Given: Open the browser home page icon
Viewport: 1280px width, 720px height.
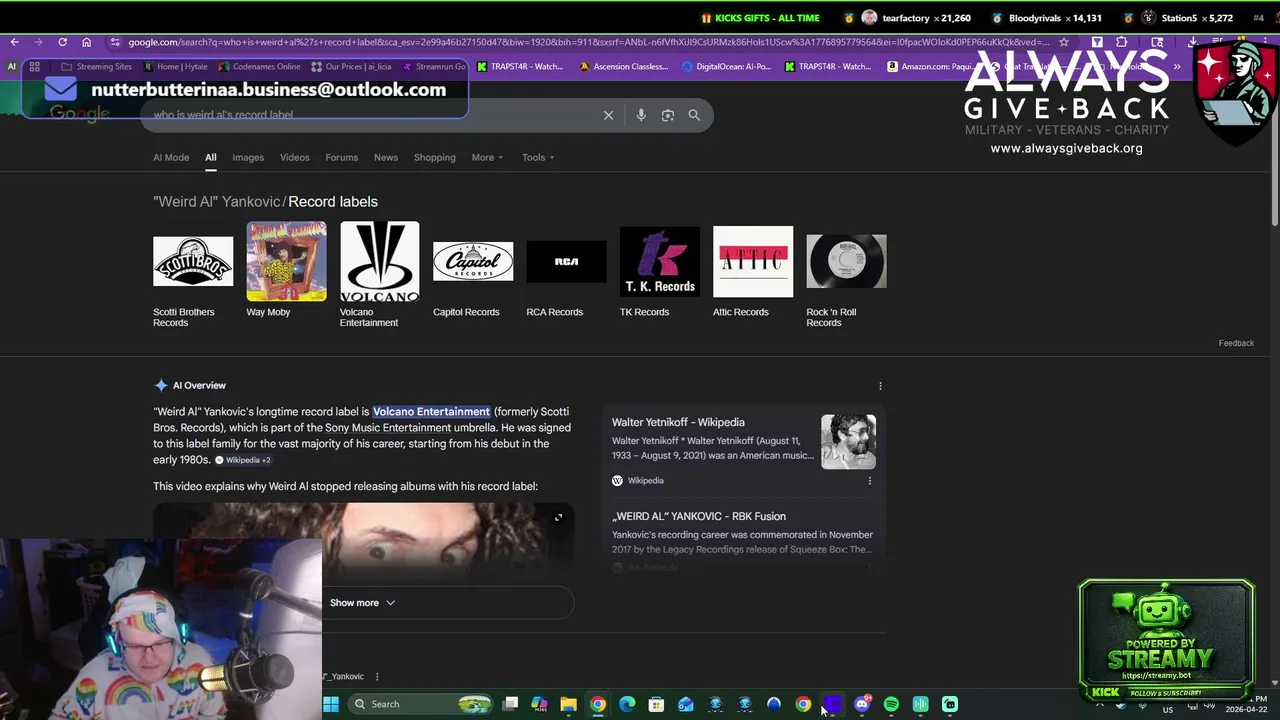Looking at the screenshot, I should coord(86,42).
